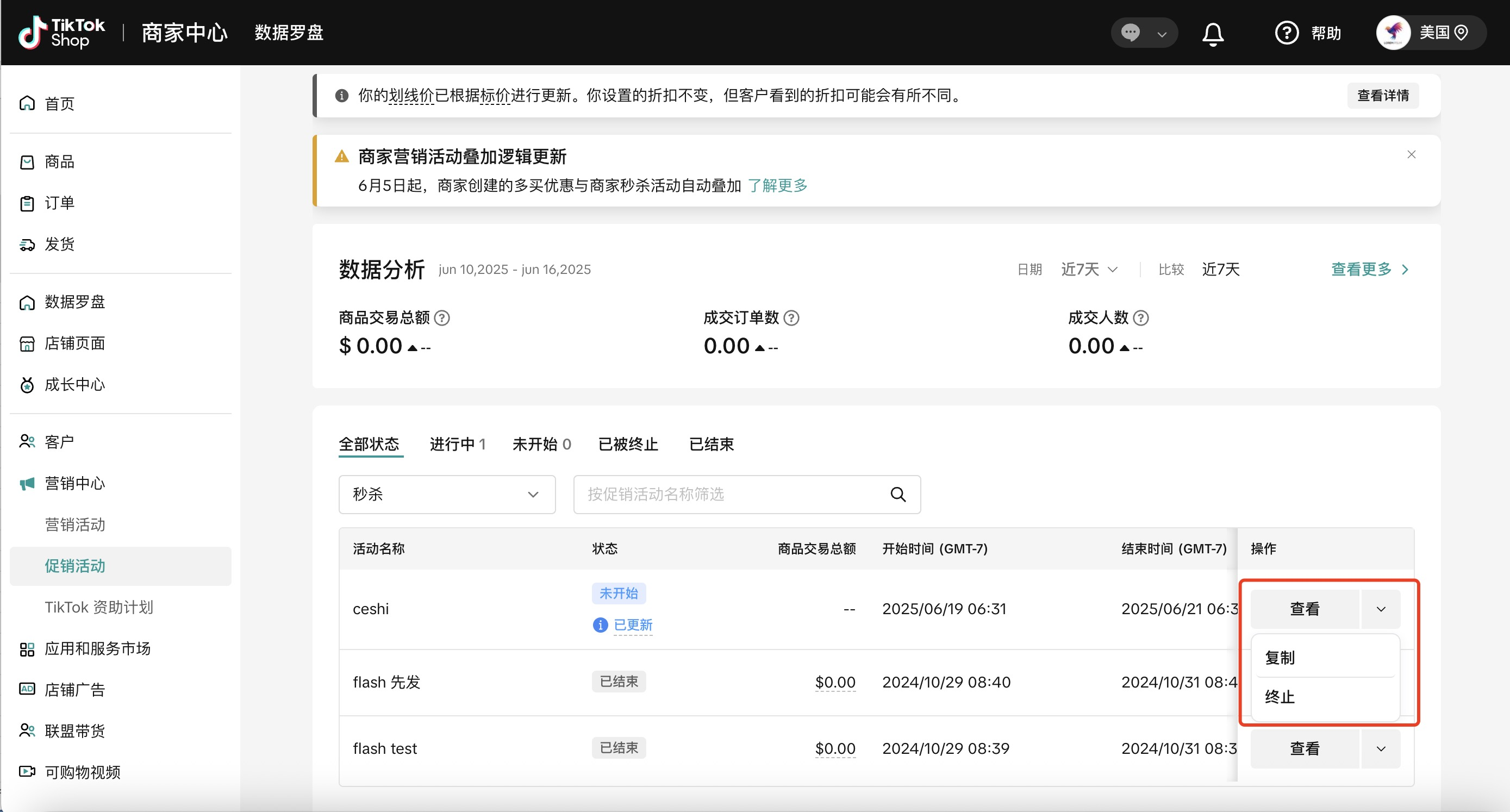This screenshot has height=812, width=1510.
Task: Dismiss the 商家营销活动叠加逻辑更新 banner
Action: (1411, 154)
